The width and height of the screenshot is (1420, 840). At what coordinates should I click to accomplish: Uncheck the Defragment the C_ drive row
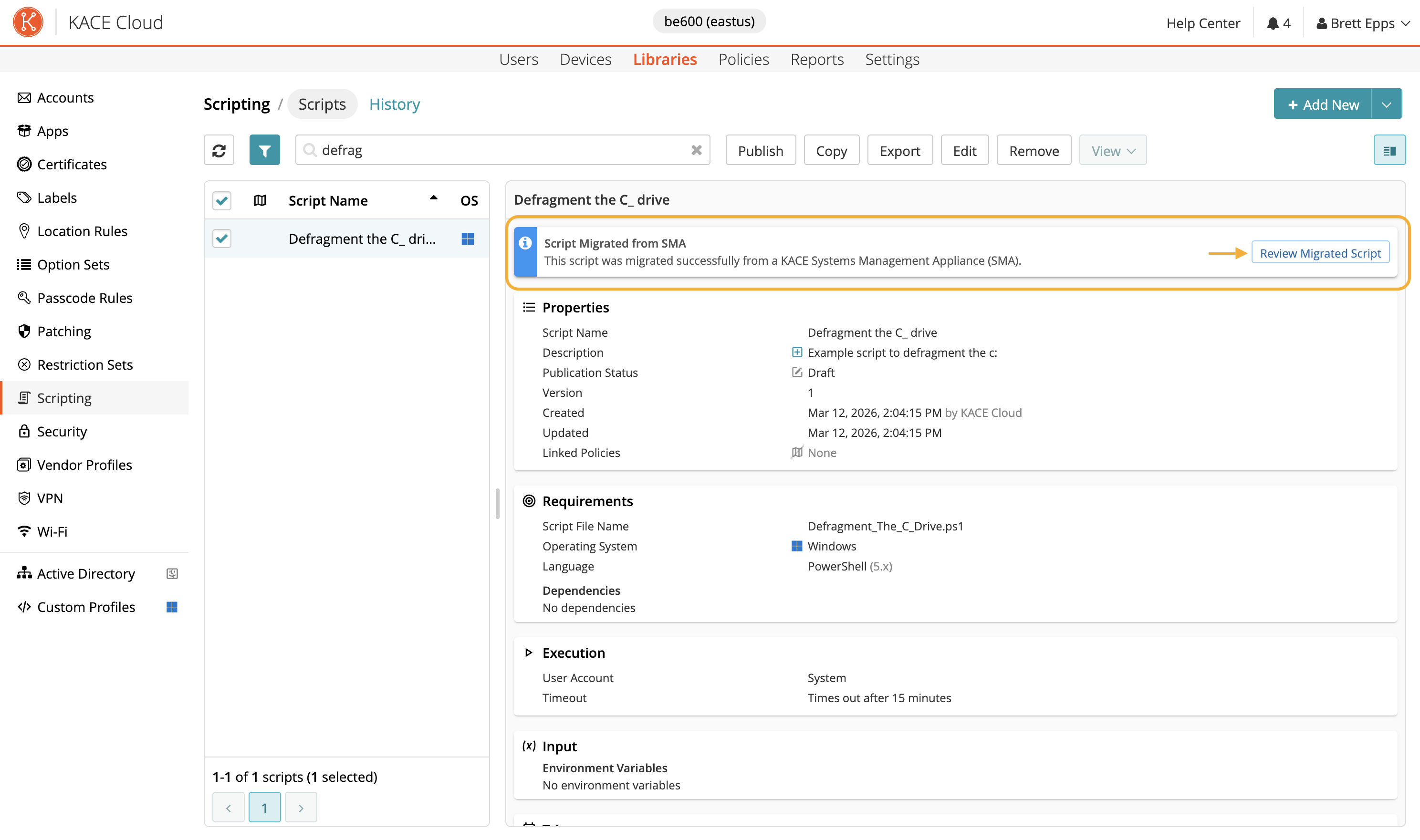pos(222,239)
